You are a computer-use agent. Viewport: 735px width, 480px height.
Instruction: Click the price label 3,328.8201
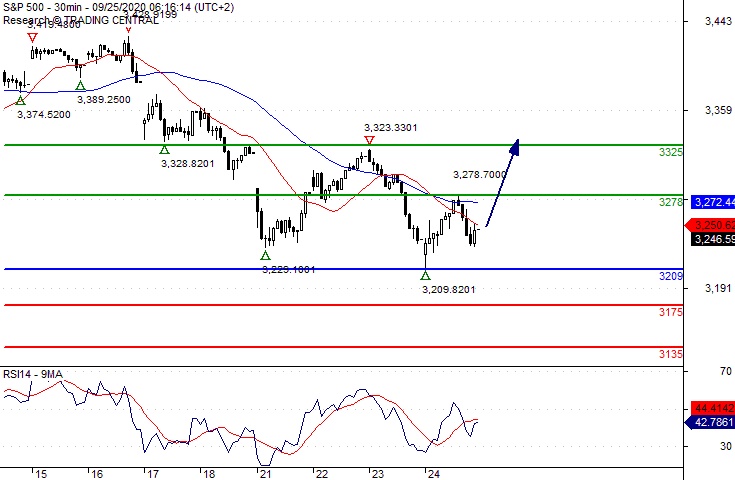188,164
